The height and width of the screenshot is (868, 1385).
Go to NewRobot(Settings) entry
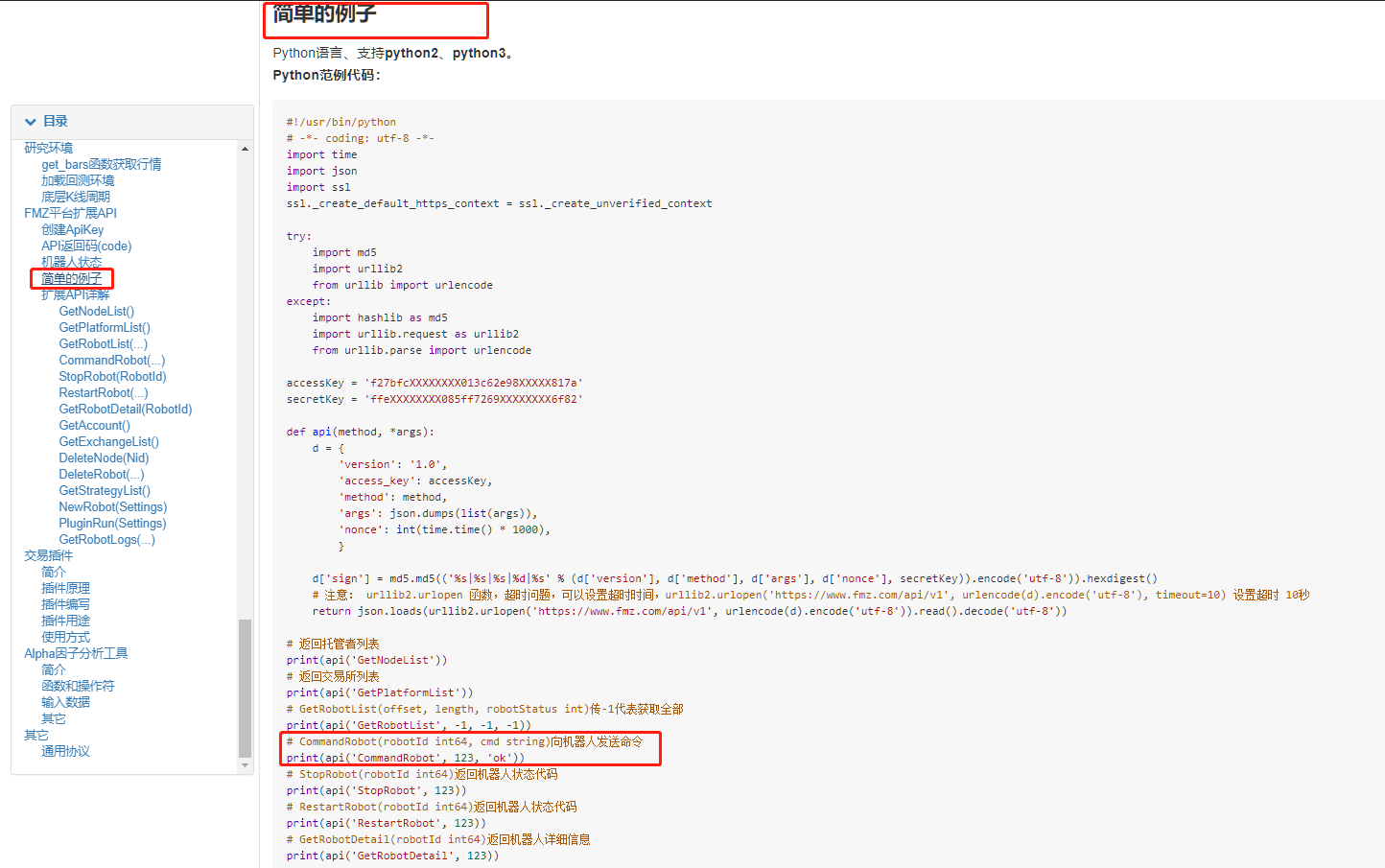click(113, 506)
